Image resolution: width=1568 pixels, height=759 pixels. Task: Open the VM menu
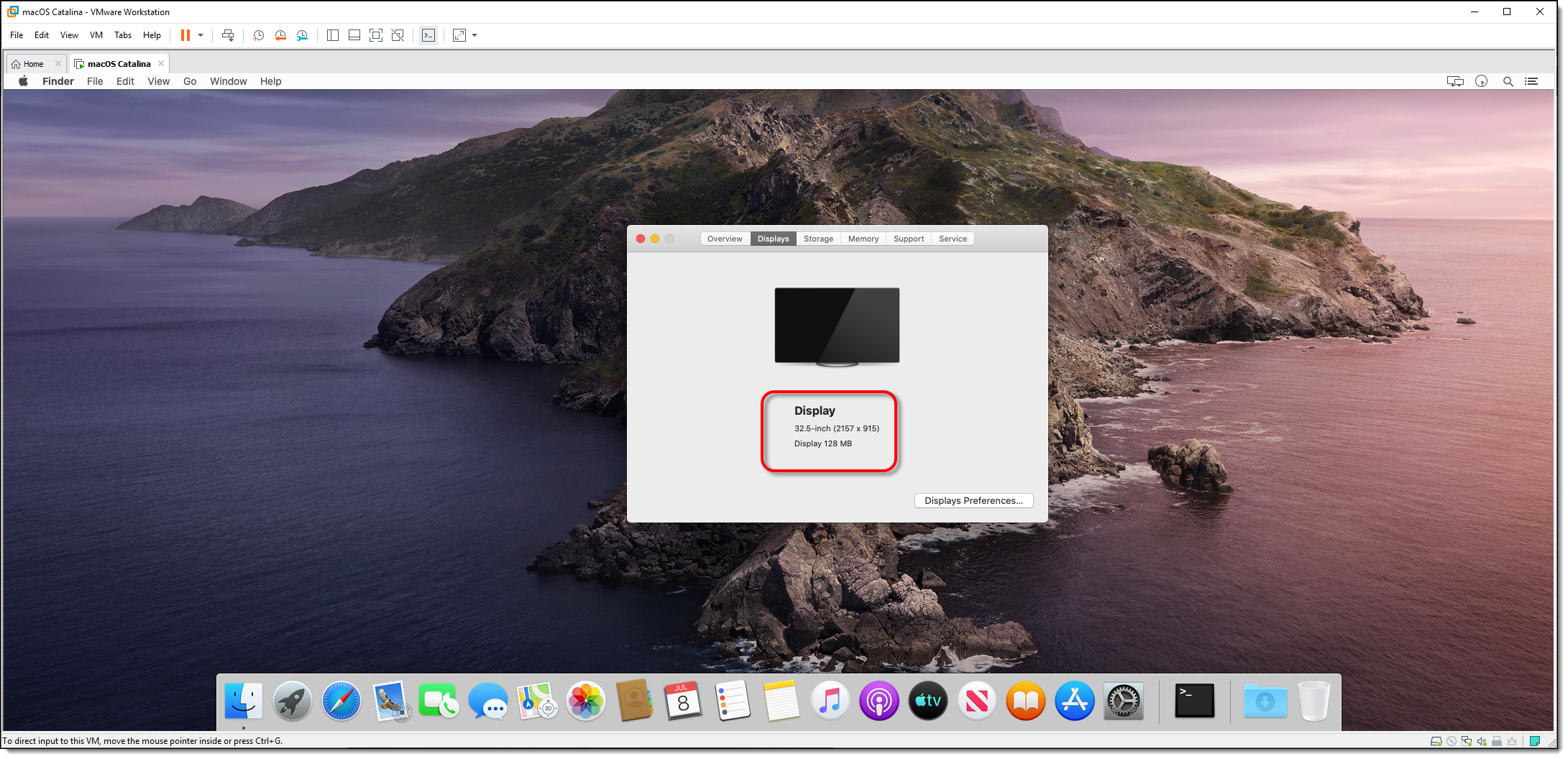[x=96, y=35]
